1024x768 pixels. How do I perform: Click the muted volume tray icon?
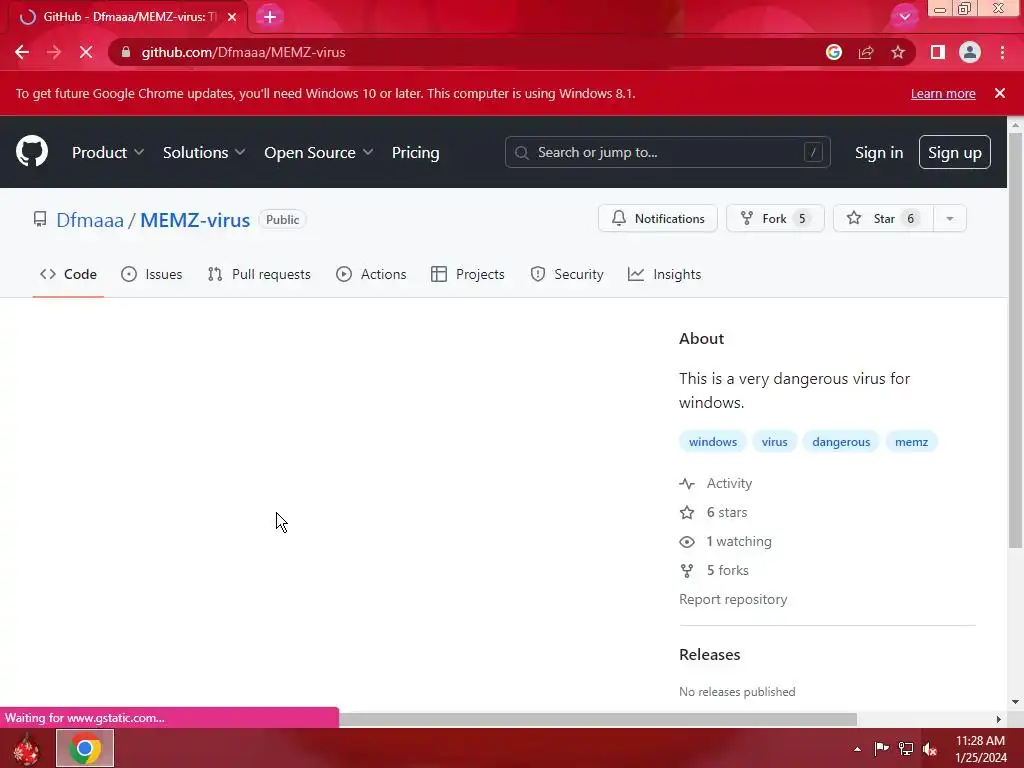(x=929, y=749)
